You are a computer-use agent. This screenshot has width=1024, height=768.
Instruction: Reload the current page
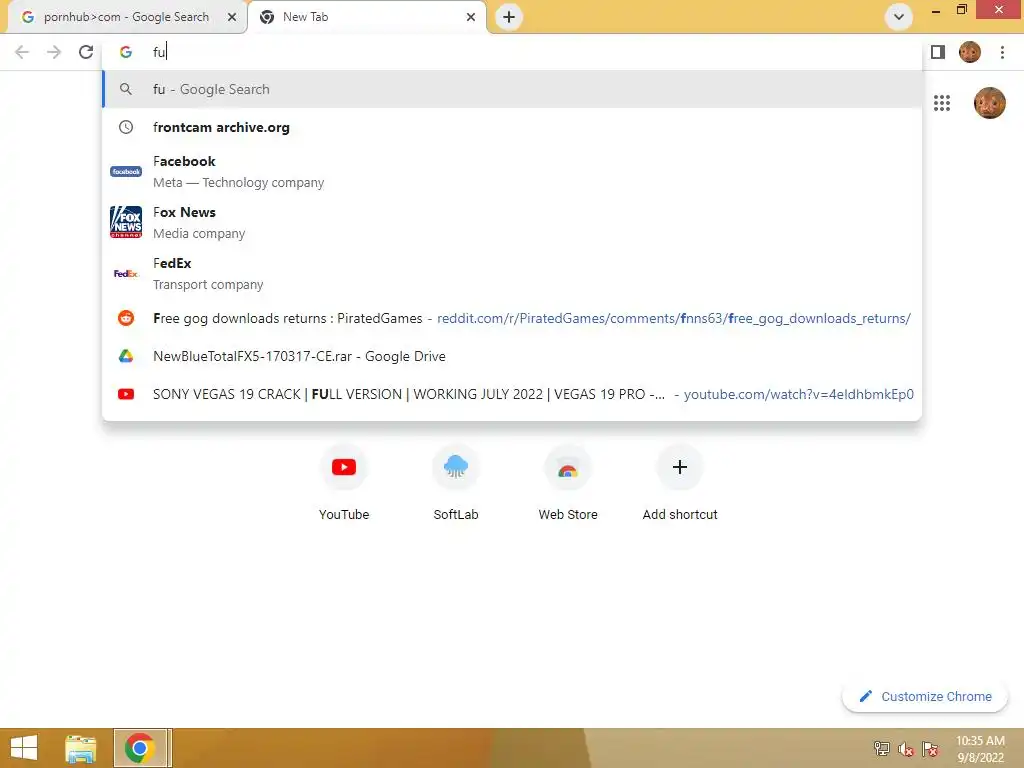[86, 52]
